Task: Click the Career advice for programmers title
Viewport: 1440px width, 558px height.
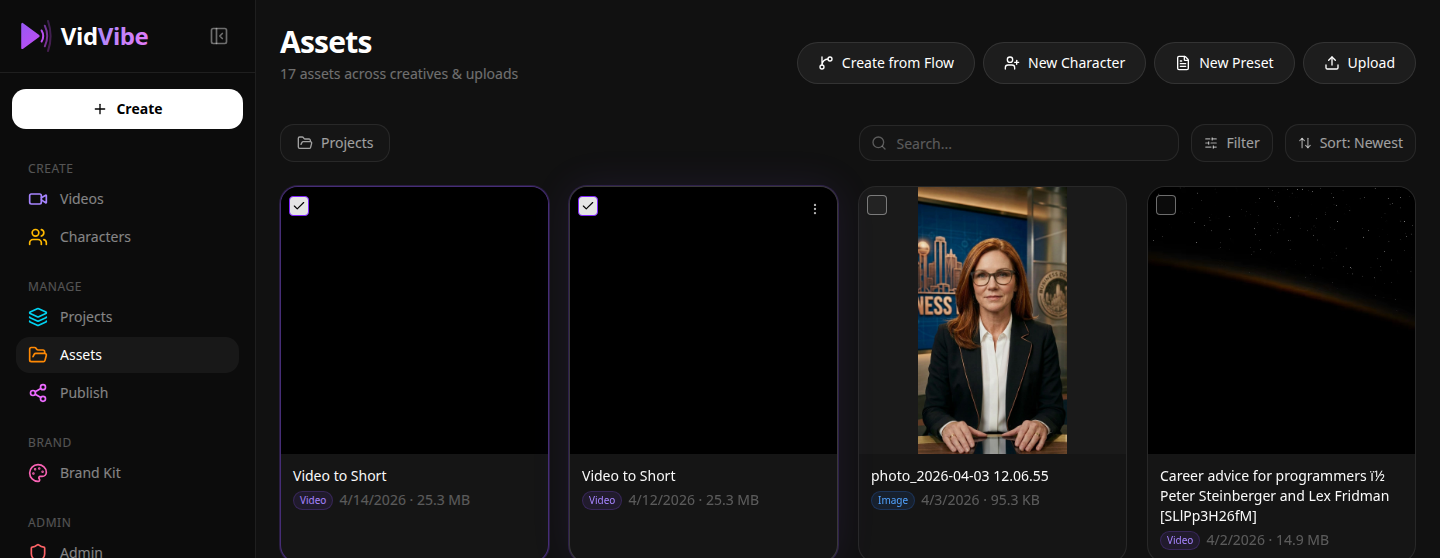Action: pyautogui.click(x=1274, y=496)
